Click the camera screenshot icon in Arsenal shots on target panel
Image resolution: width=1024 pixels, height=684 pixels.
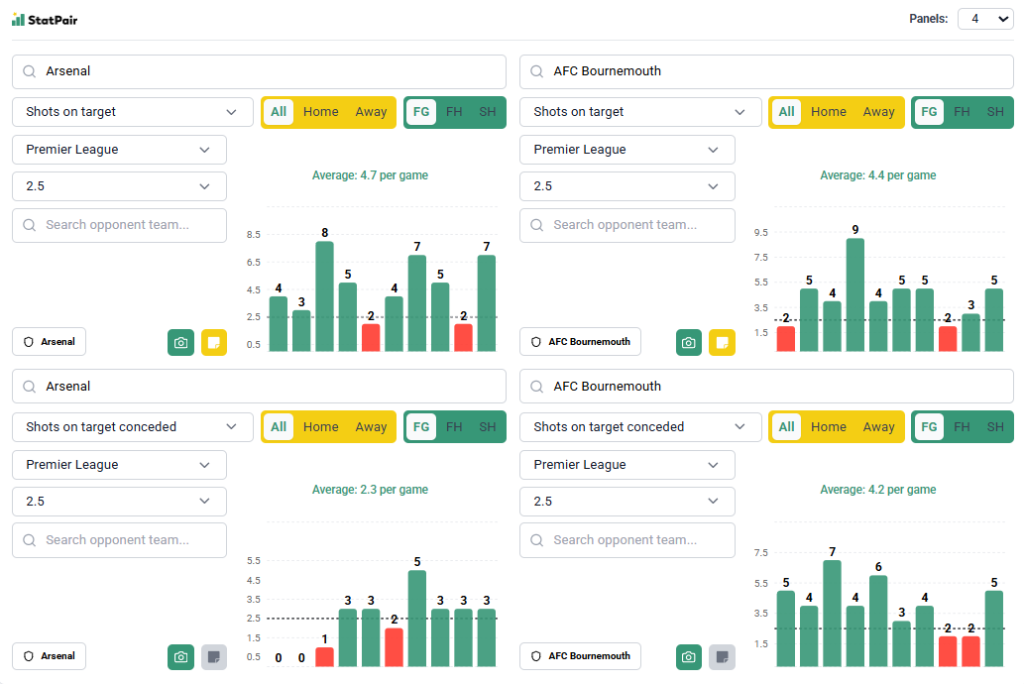(180, 342)
